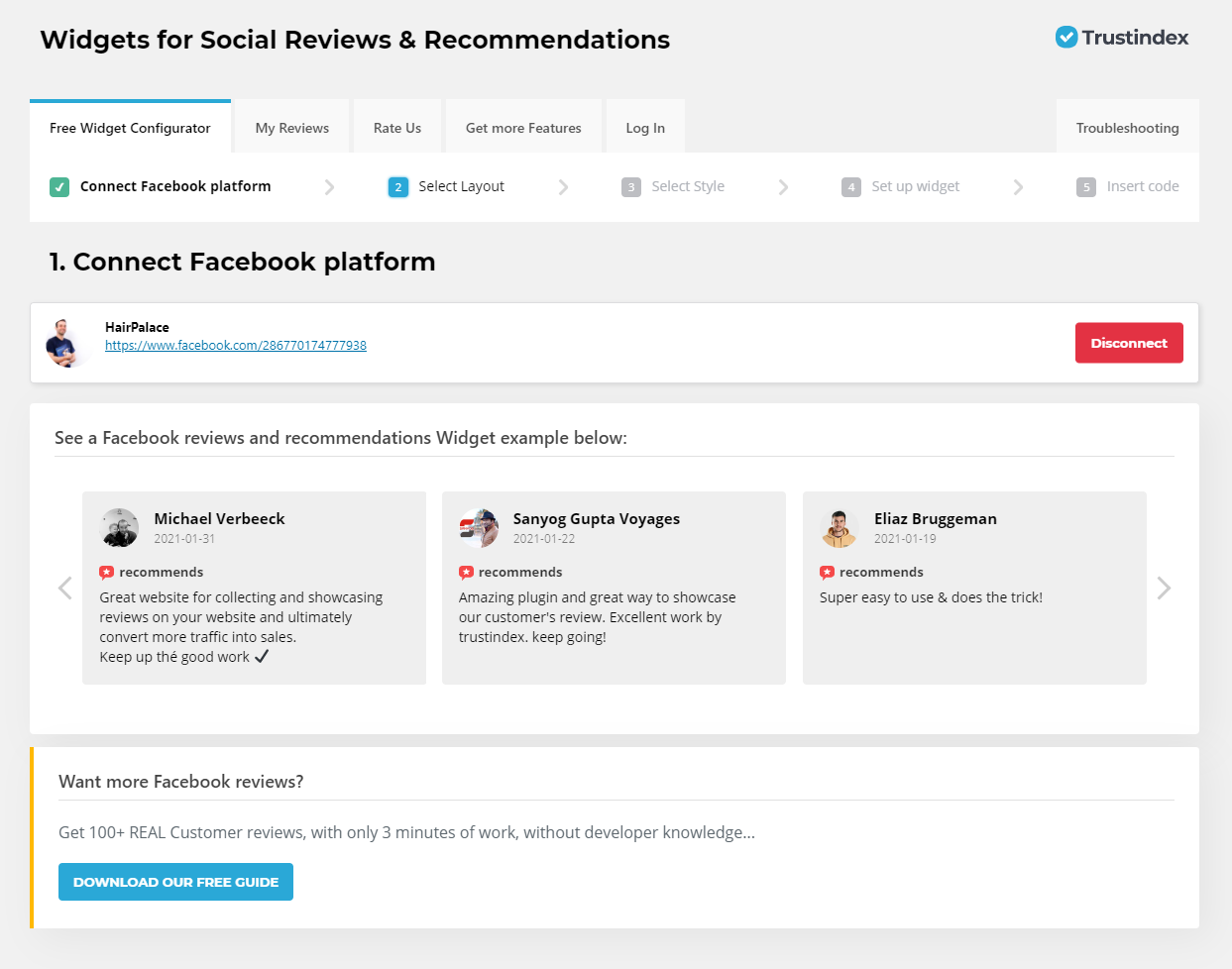Viewport: 1232px width, 969px height.
Task: Click Sanyog Gupta Voyages avatar photo
Action: (479, 527)
